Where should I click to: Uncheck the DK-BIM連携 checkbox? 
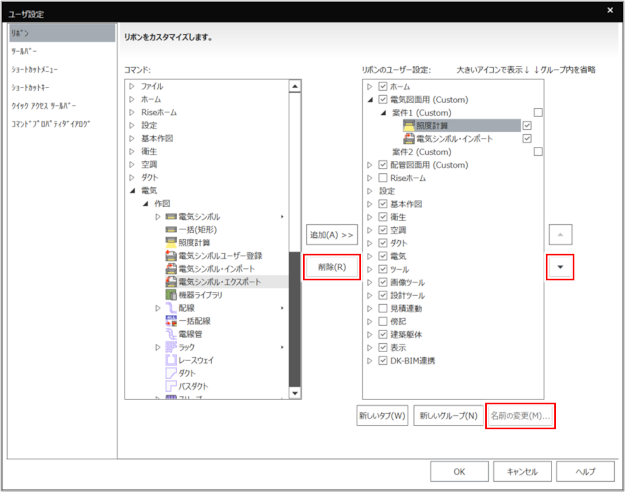click(382, 360)
